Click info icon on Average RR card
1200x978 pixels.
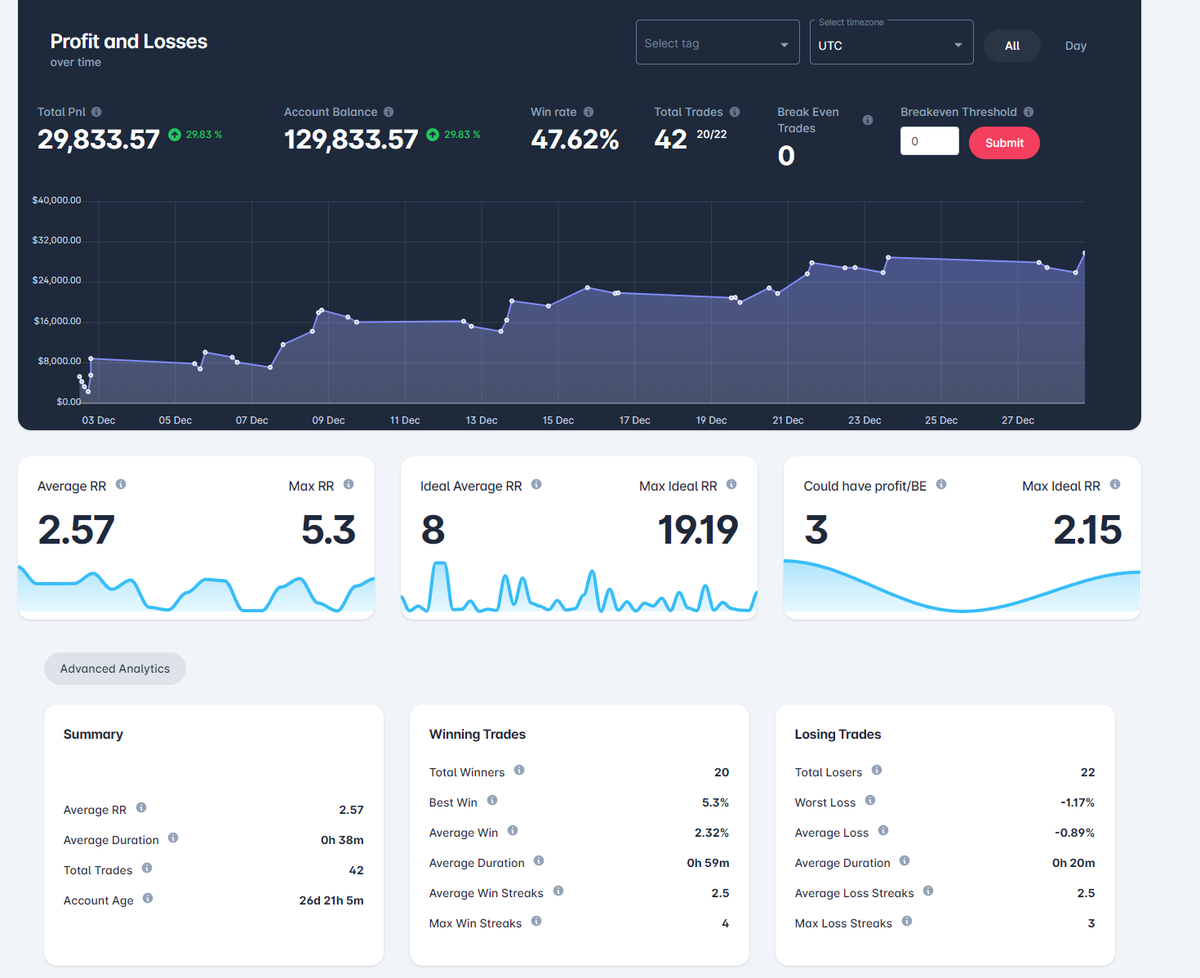coord(121,485)
